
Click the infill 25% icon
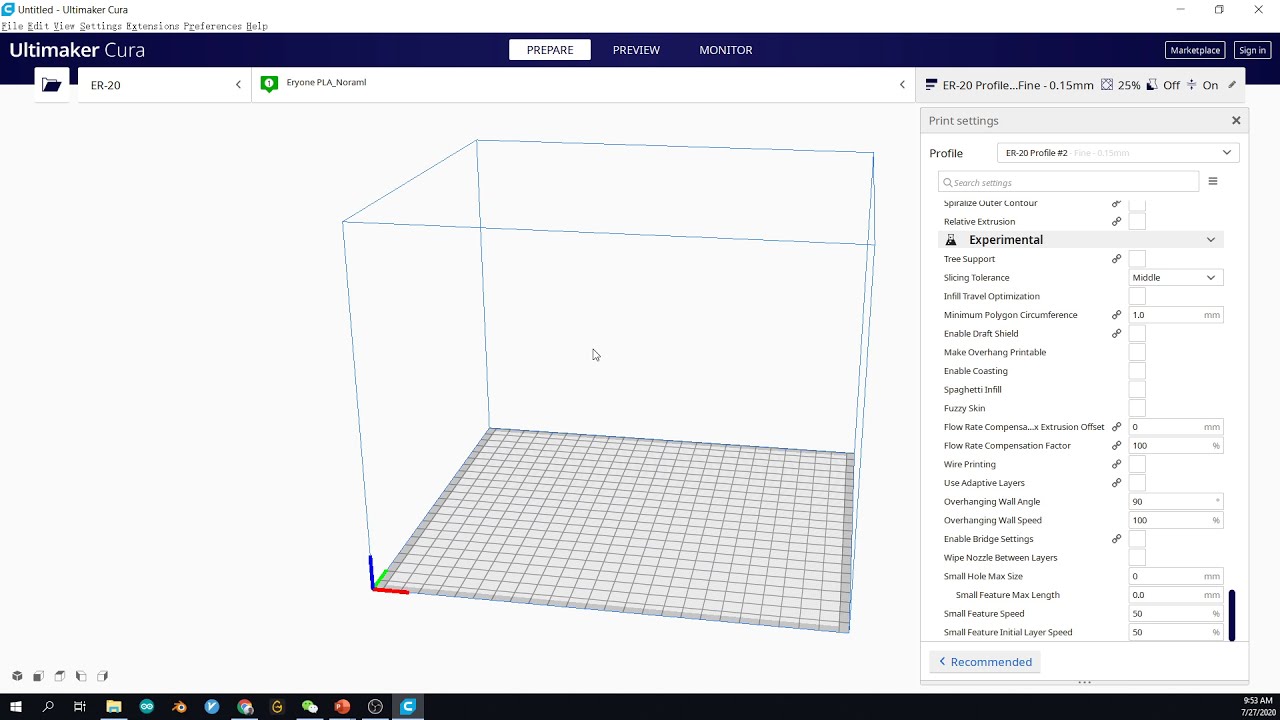pos(1107,85)
